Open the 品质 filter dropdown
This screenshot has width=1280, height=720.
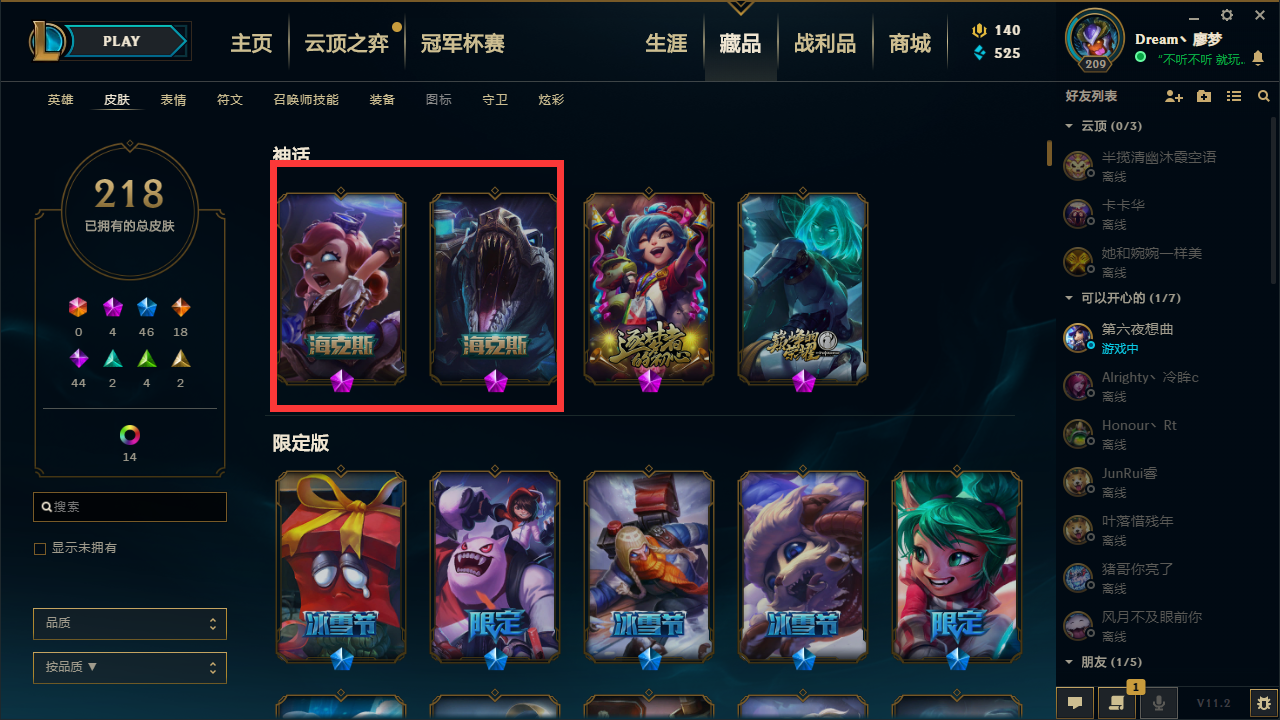point(130,623)
